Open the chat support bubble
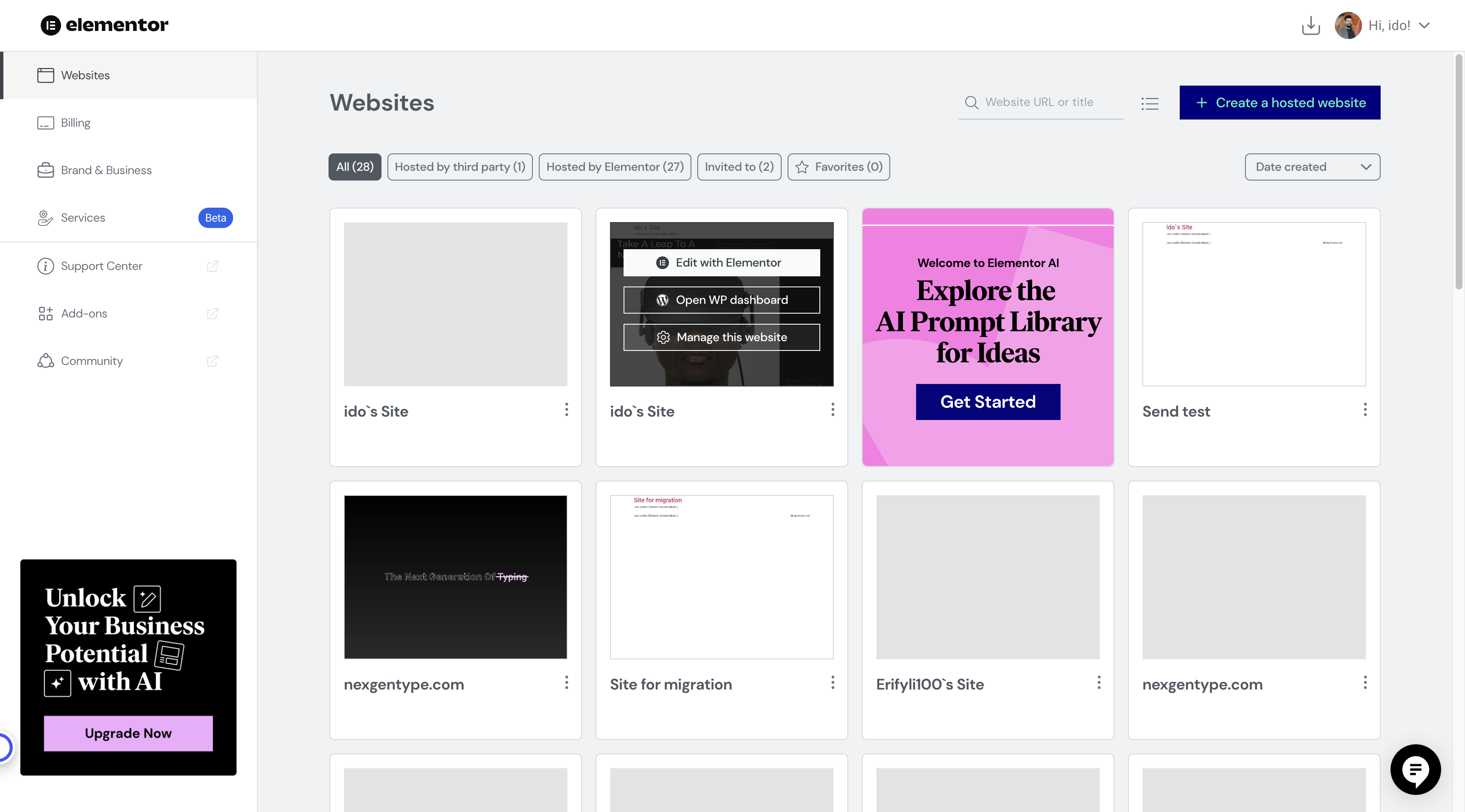This screenshot has height=812, width=1465. pyautogui.click(x=1415, y=769)
